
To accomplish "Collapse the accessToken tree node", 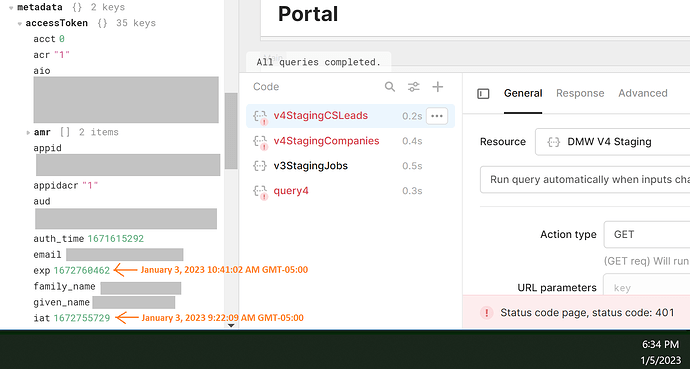I will (x=20, y=24).
